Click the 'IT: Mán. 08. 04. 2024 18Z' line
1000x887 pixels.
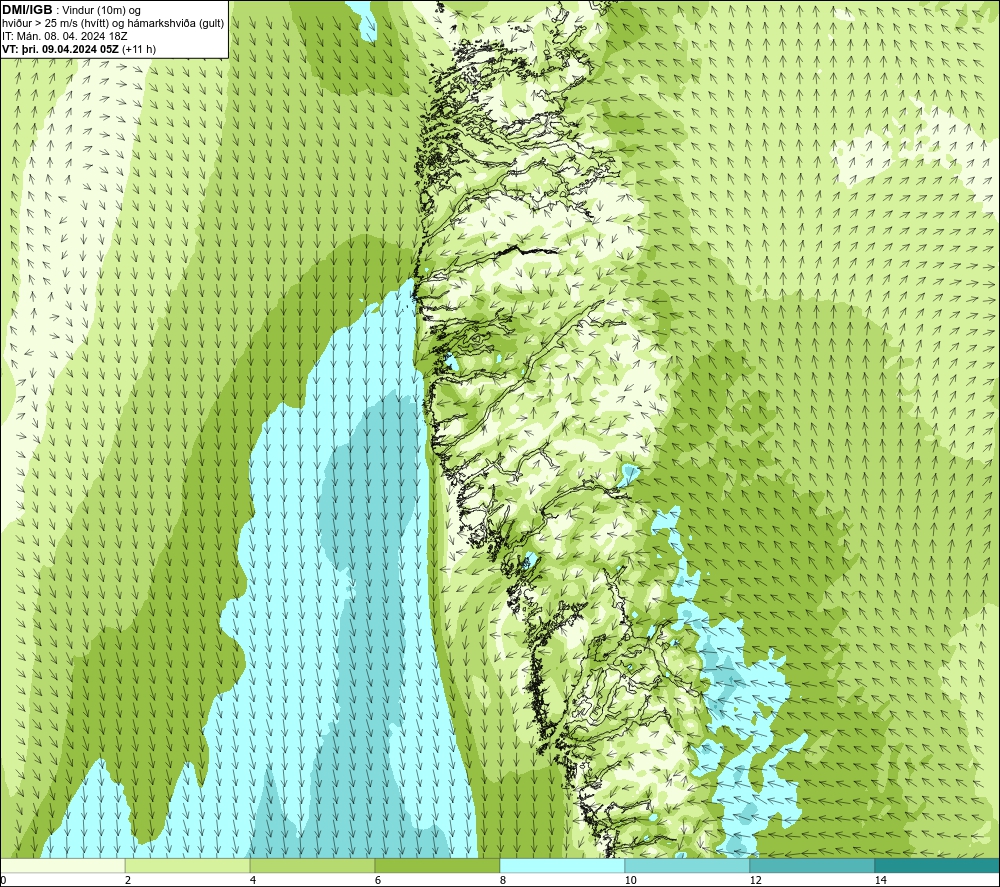click(64, 36)
